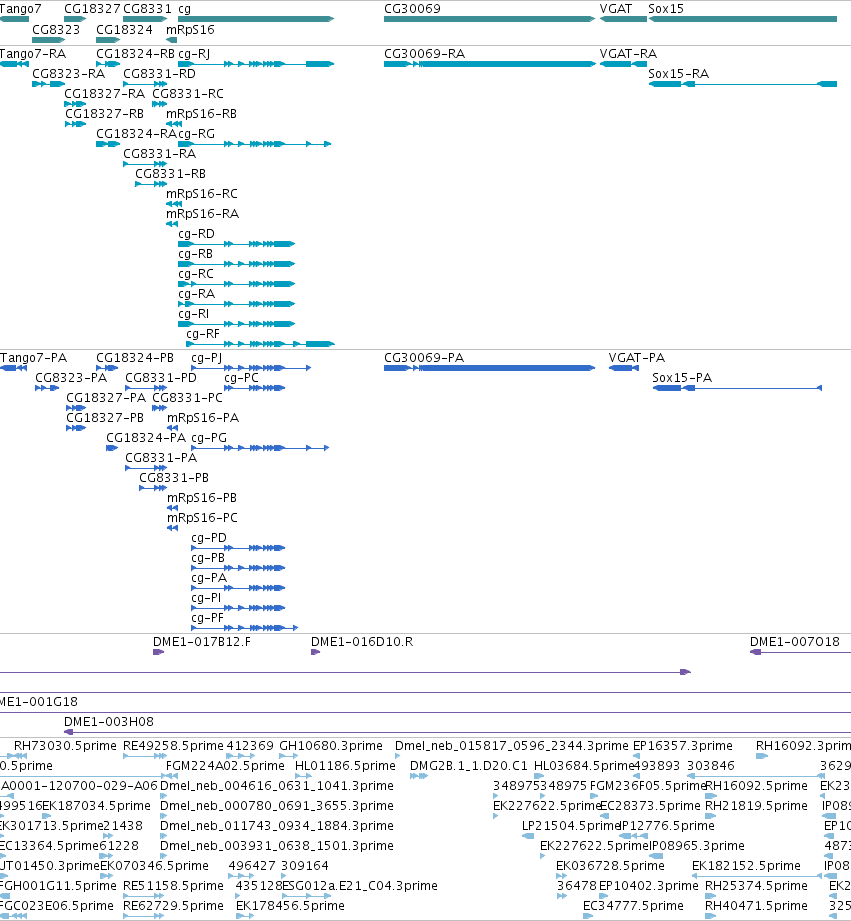
Task: Select the CG8323 gene label
Action: [56, 29]
